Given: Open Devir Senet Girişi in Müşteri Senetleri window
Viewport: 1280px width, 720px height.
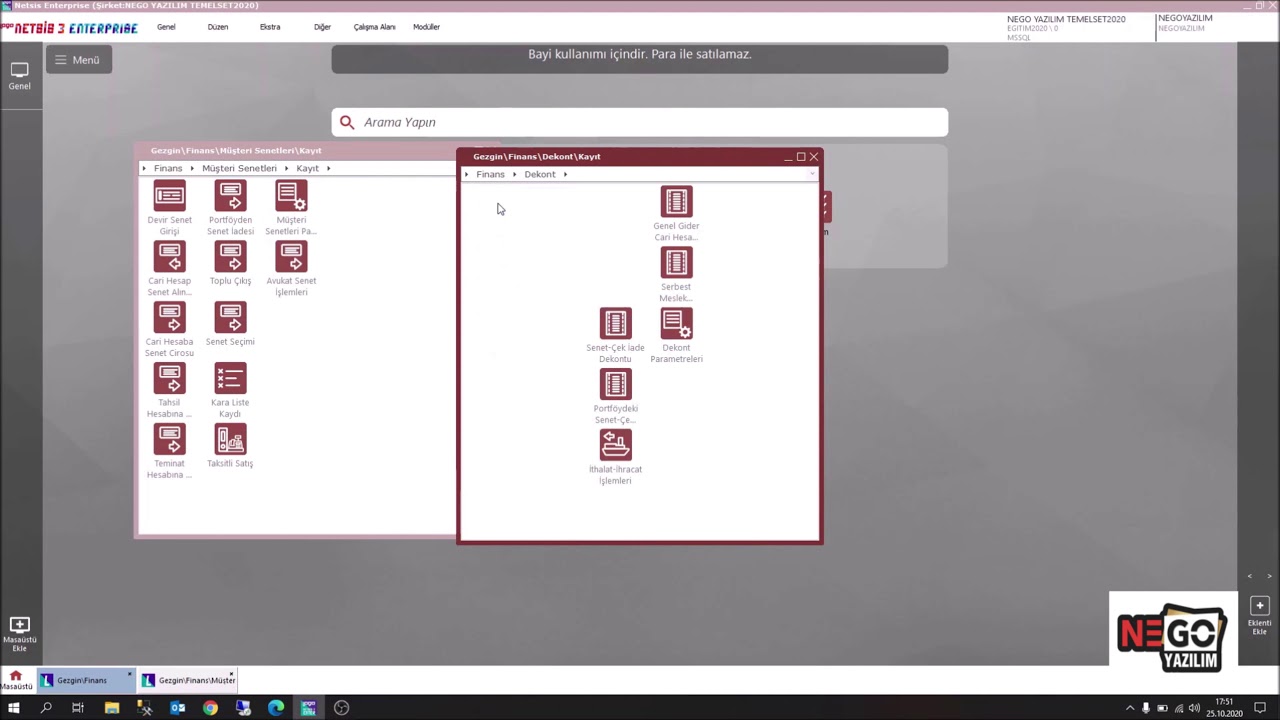Looking at the screenshot, I should coord(169,196).
